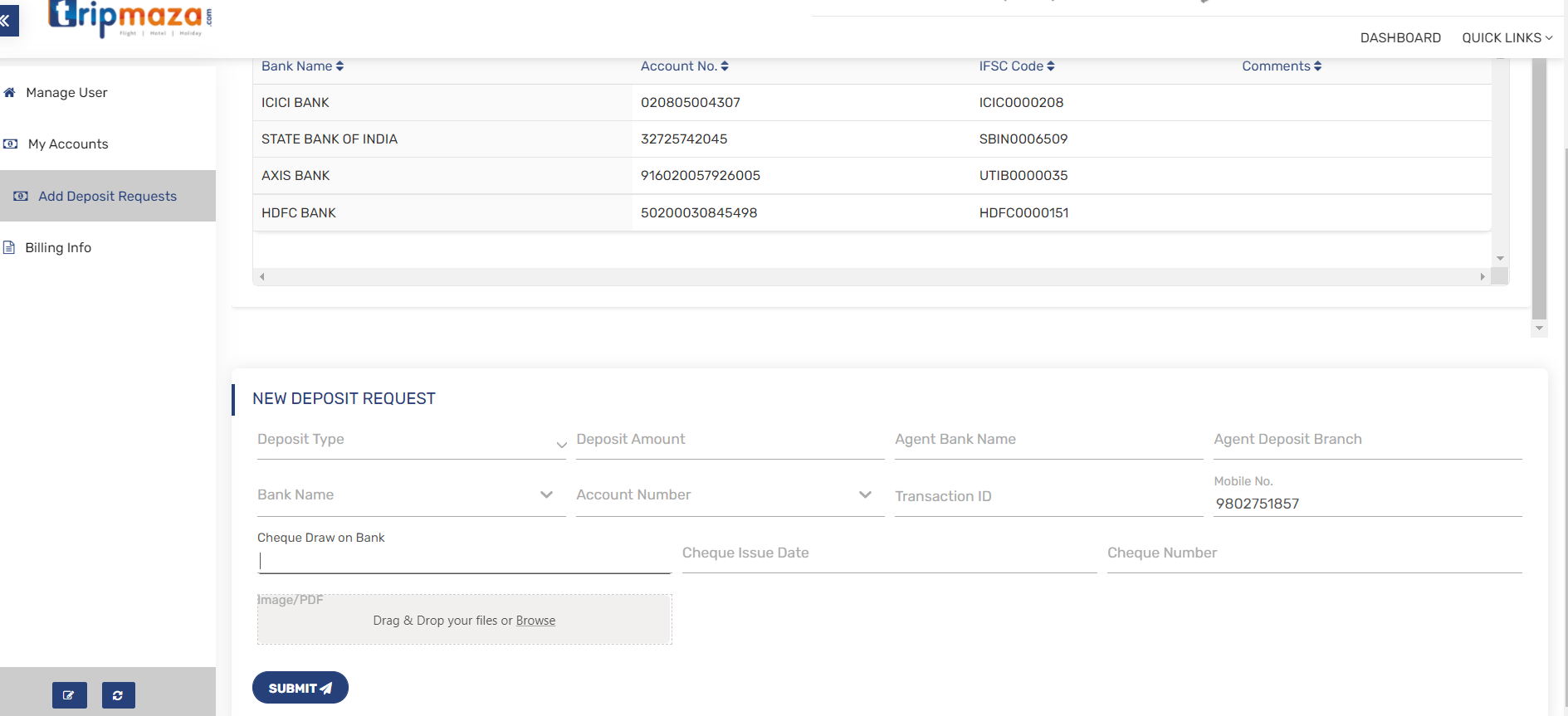The image size is (1568, 716).
Task: Go to Dashboard
Action: [x=1400, y=38]
